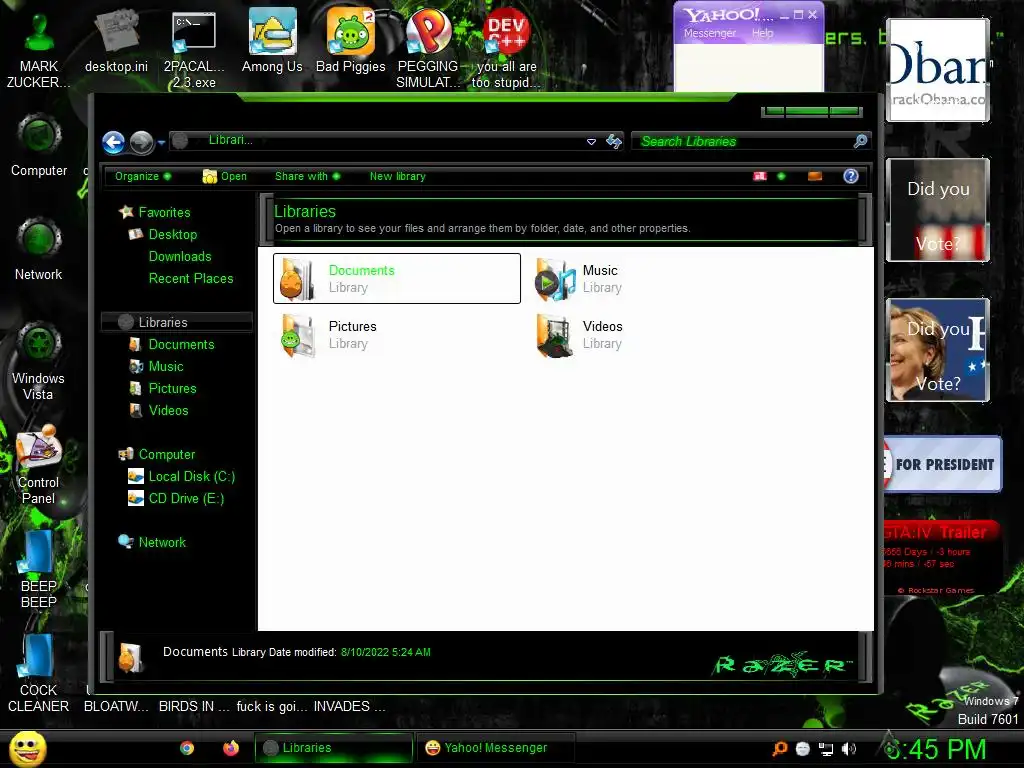Screen dimensions: 1024x768
Task: Refresh the Libraries address bar
Action: pos(614,141)
